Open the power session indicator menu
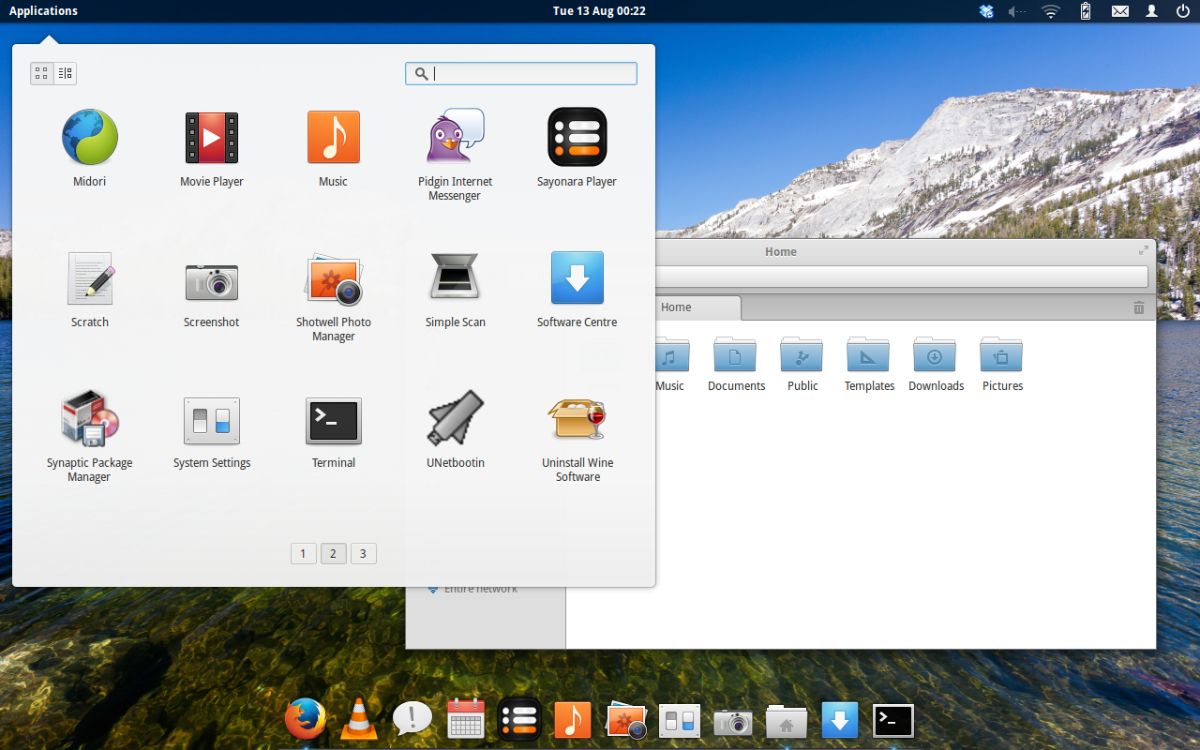Image resolution: width=1200 pixels, height=750 pixels. [x=1183, y=11]
